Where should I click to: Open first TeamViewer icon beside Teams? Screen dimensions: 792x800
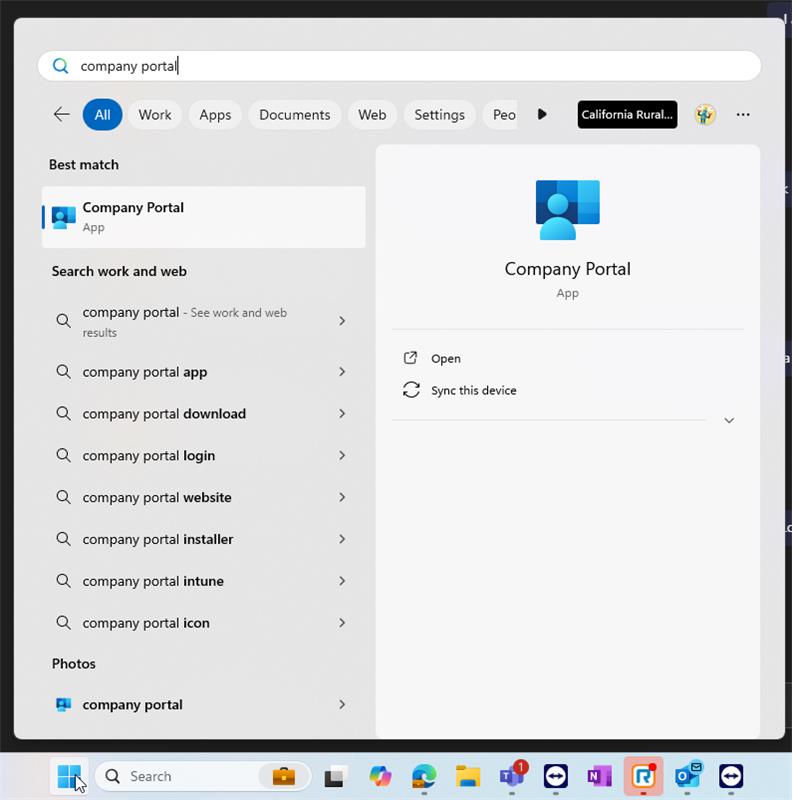point(556,776)
